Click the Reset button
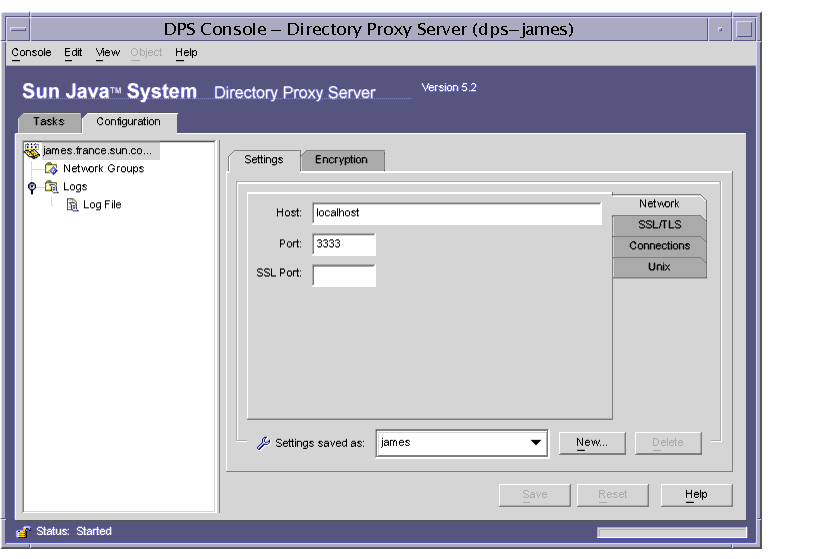 click(612, 494)
